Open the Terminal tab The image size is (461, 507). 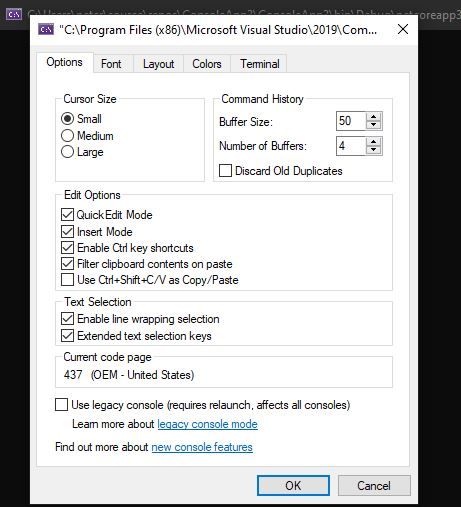(260, 64)
